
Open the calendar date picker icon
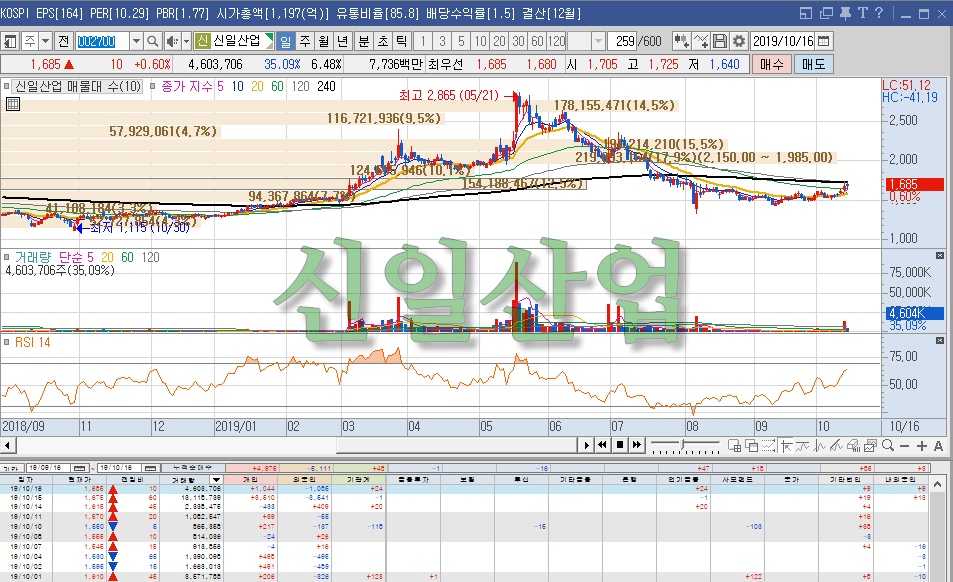tap(824, 41)
